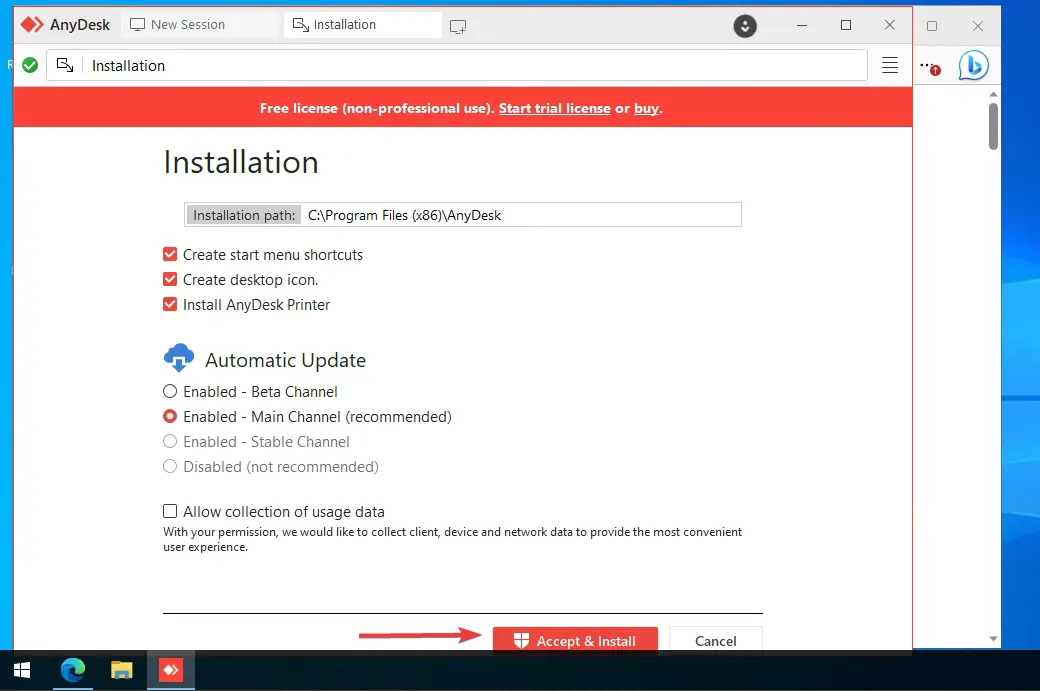Click the buy link in the banner

pyautogui.click(x=646, y=108)
